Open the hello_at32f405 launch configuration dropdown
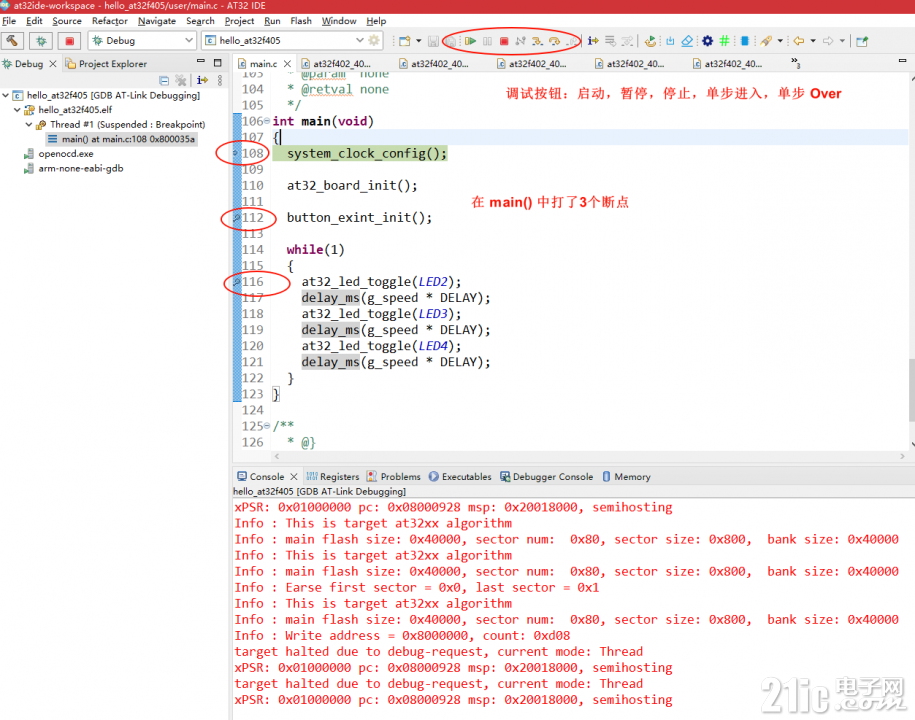Screen dimensions: 915x720 click(359, 40)
